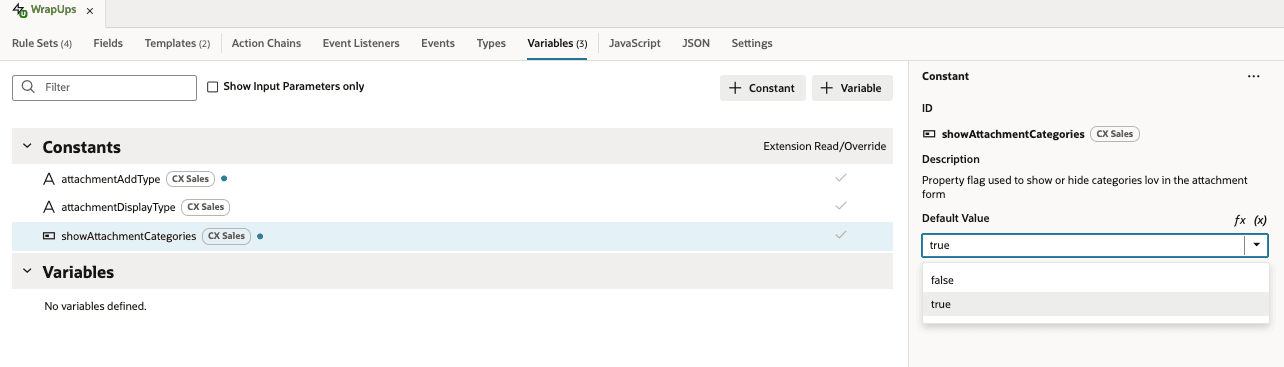Toggle the Extension Read/Override checkmark for attachmentAddType
The height and width of the screenshot is (367, 1284).
[841, 178]
